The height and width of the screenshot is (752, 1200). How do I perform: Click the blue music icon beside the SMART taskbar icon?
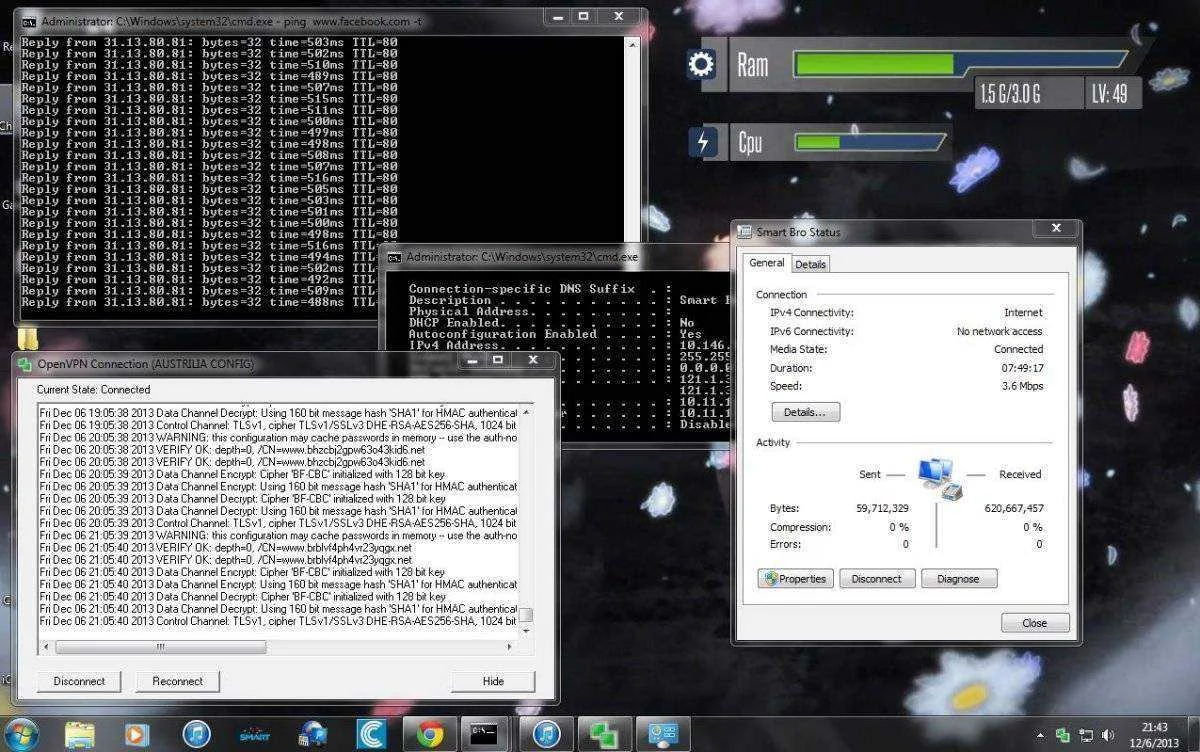tap(196, 735)
